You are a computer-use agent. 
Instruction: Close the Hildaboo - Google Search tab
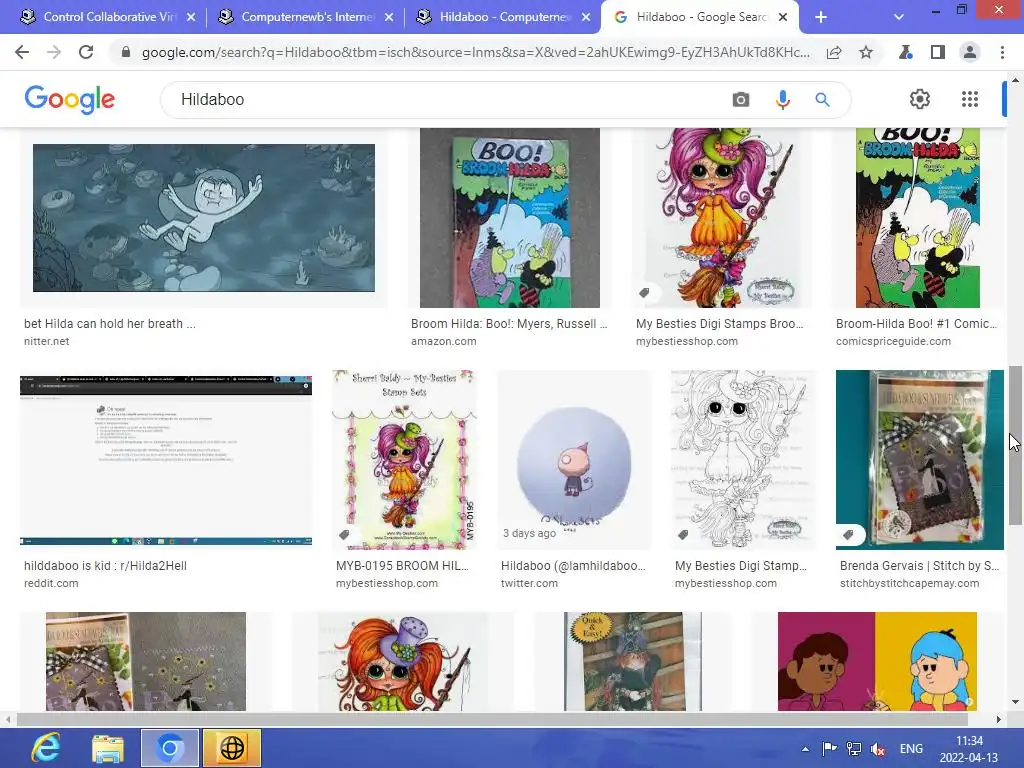pos(783,17)
